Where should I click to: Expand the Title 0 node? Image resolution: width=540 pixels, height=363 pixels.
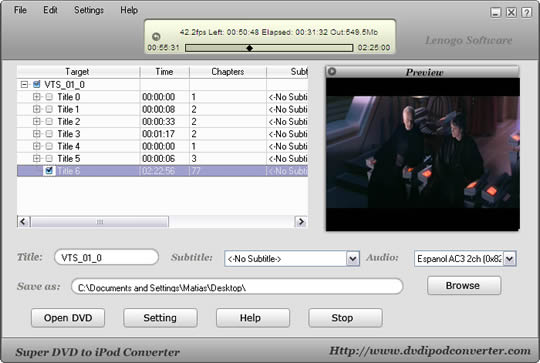(x=37, y=97)
